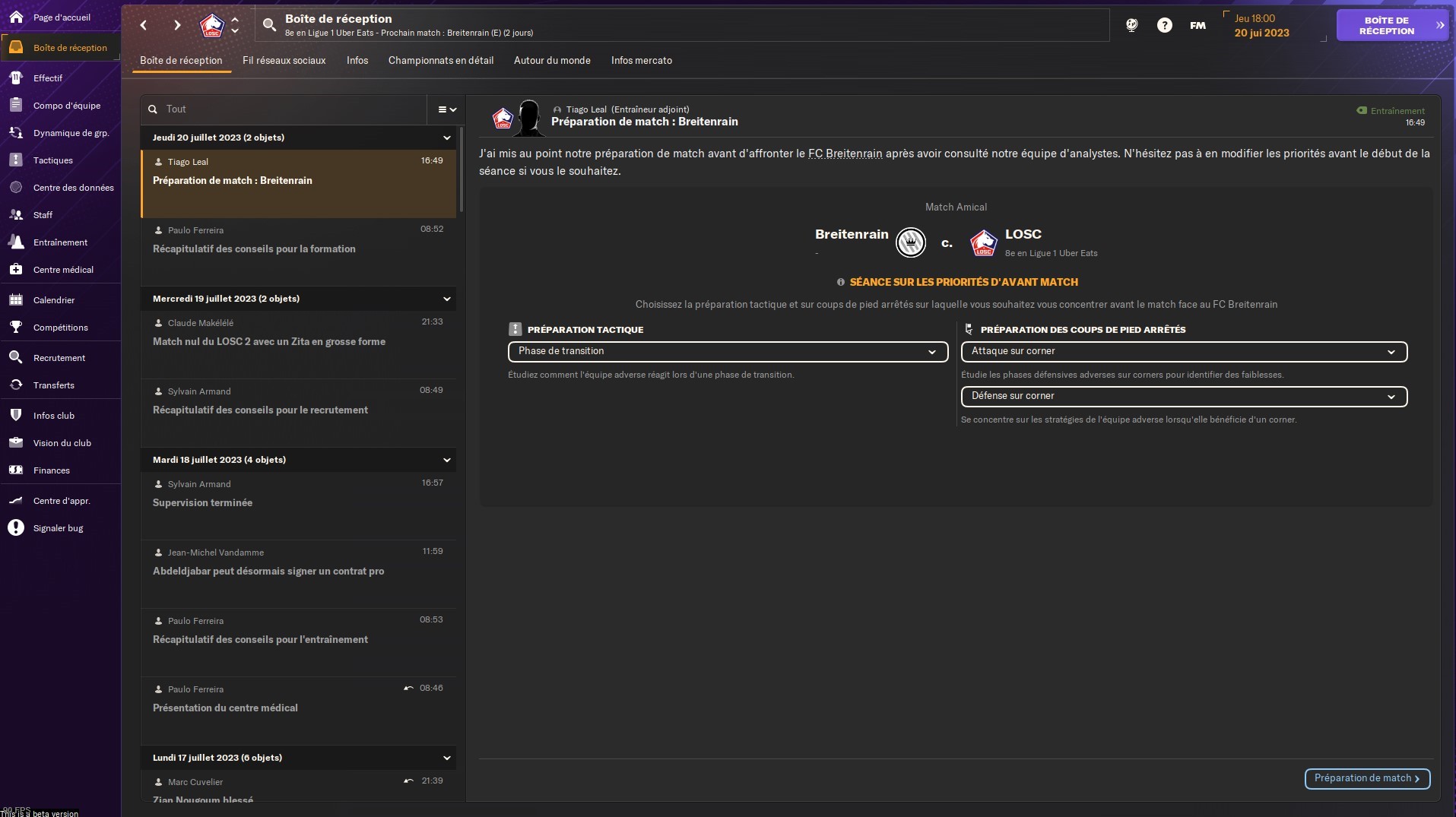This screenshot has width=1456, height=817.
Task: Collapse Mercredi 19 juillet 2023 group
Action: [447, 299]
